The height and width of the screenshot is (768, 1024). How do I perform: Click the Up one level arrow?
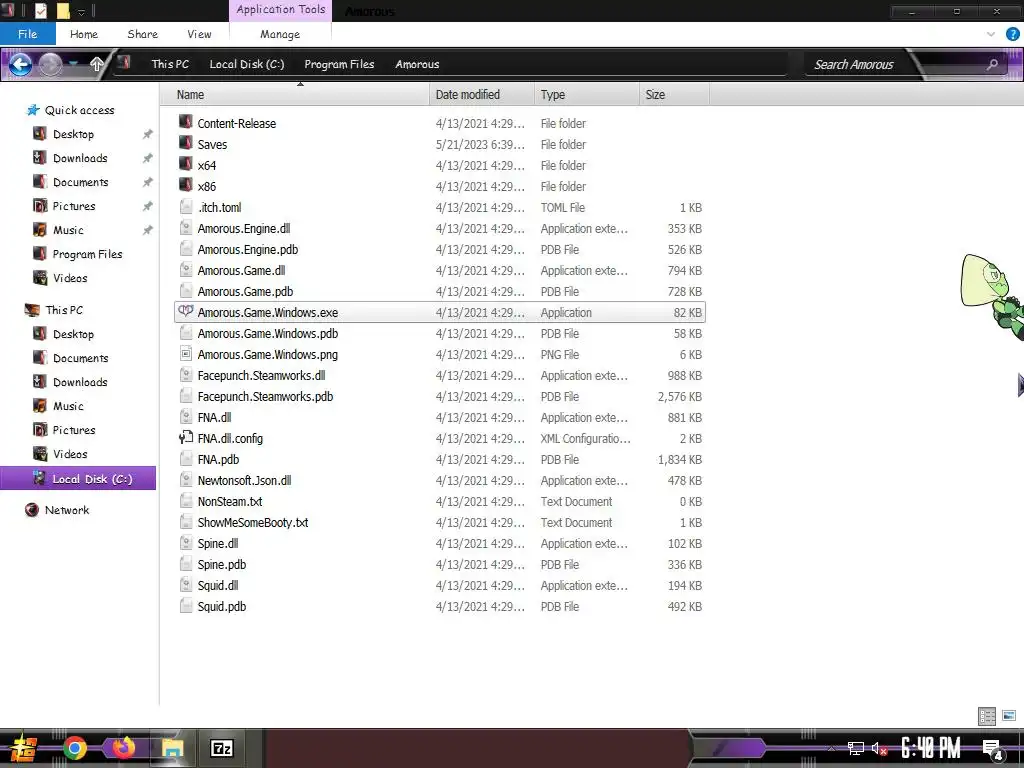(x=97, y=64)
